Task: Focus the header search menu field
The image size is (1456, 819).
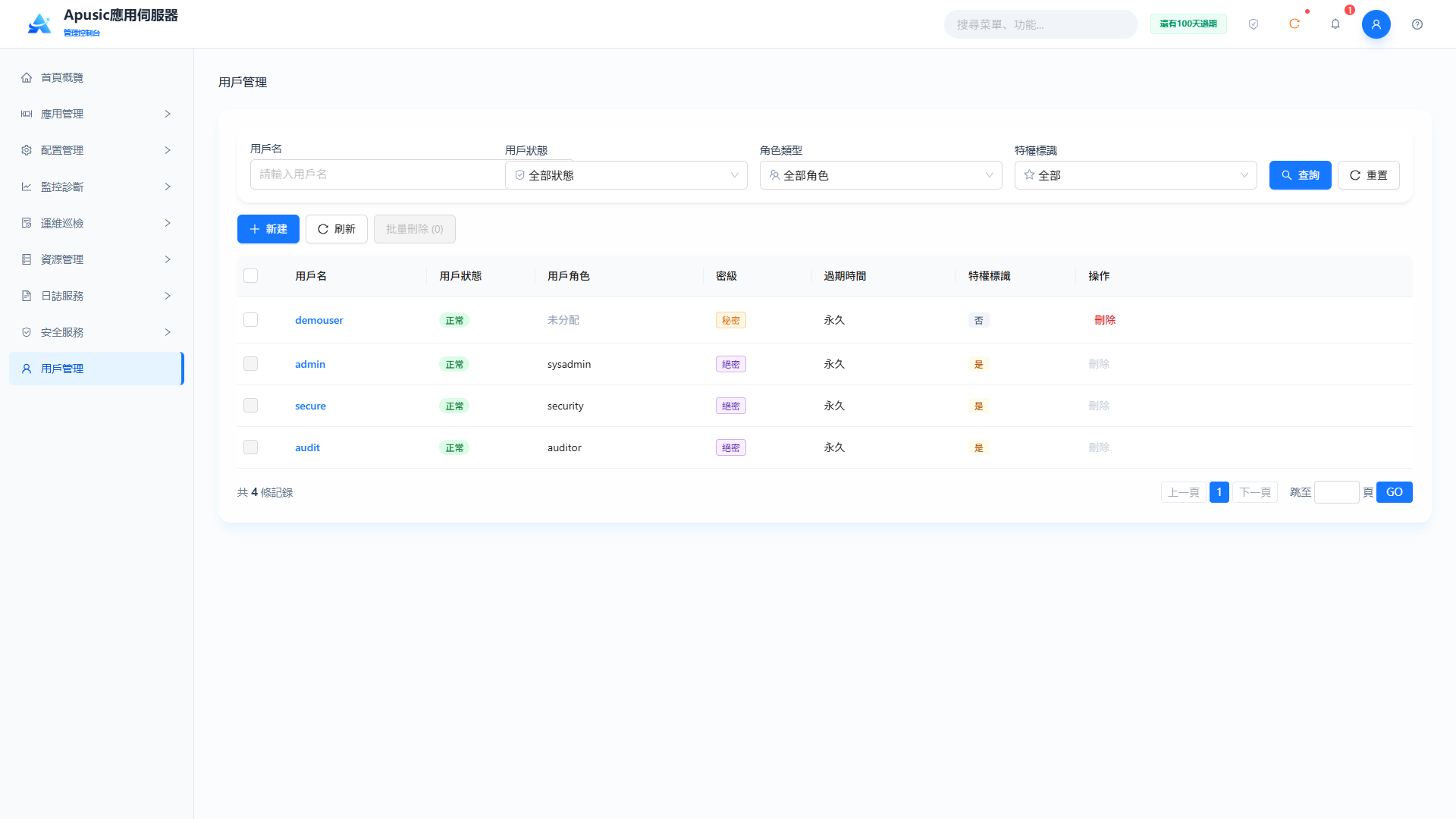Action: (x=1040, y=24)
